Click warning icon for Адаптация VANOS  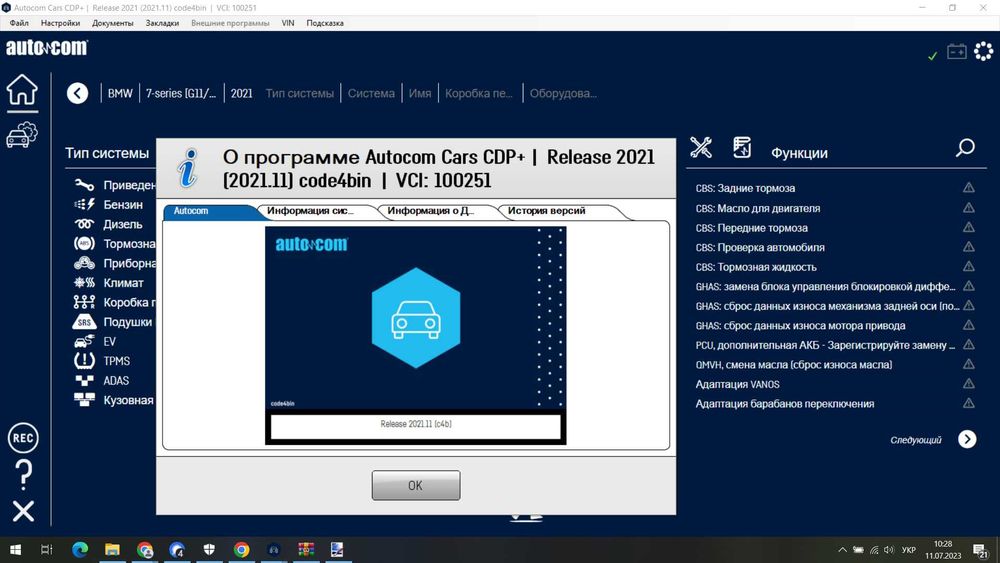point(969,384)
